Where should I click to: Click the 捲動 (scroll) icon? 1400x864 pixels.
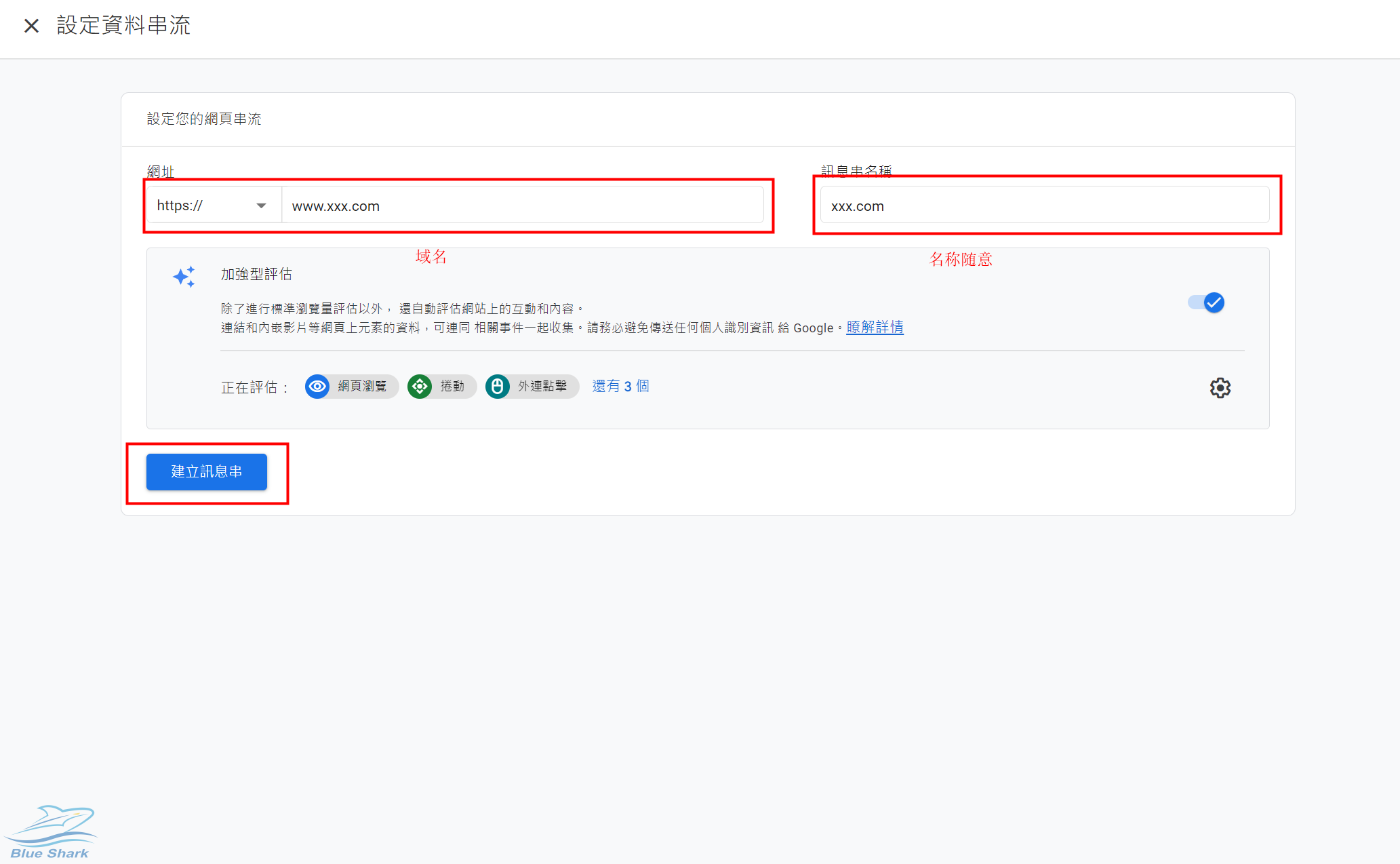tap(421, 385)
